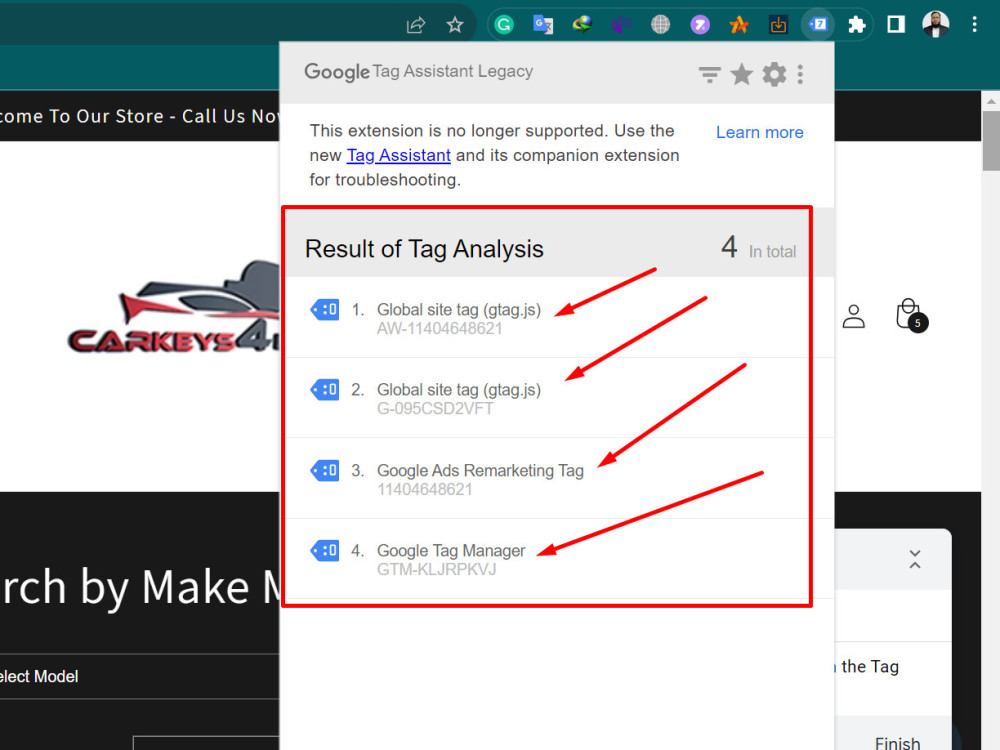Open the Grammarly extension icon
1000x750 pixels.
pyautogui.click(x=504, y=25)
